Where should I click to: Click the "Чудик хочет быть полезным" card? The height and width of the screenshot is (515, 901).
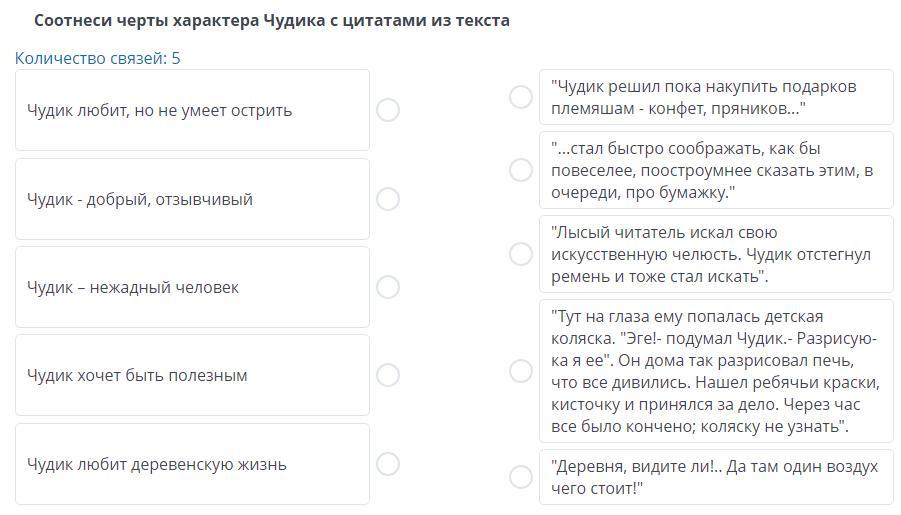click(x=192, y=375)
